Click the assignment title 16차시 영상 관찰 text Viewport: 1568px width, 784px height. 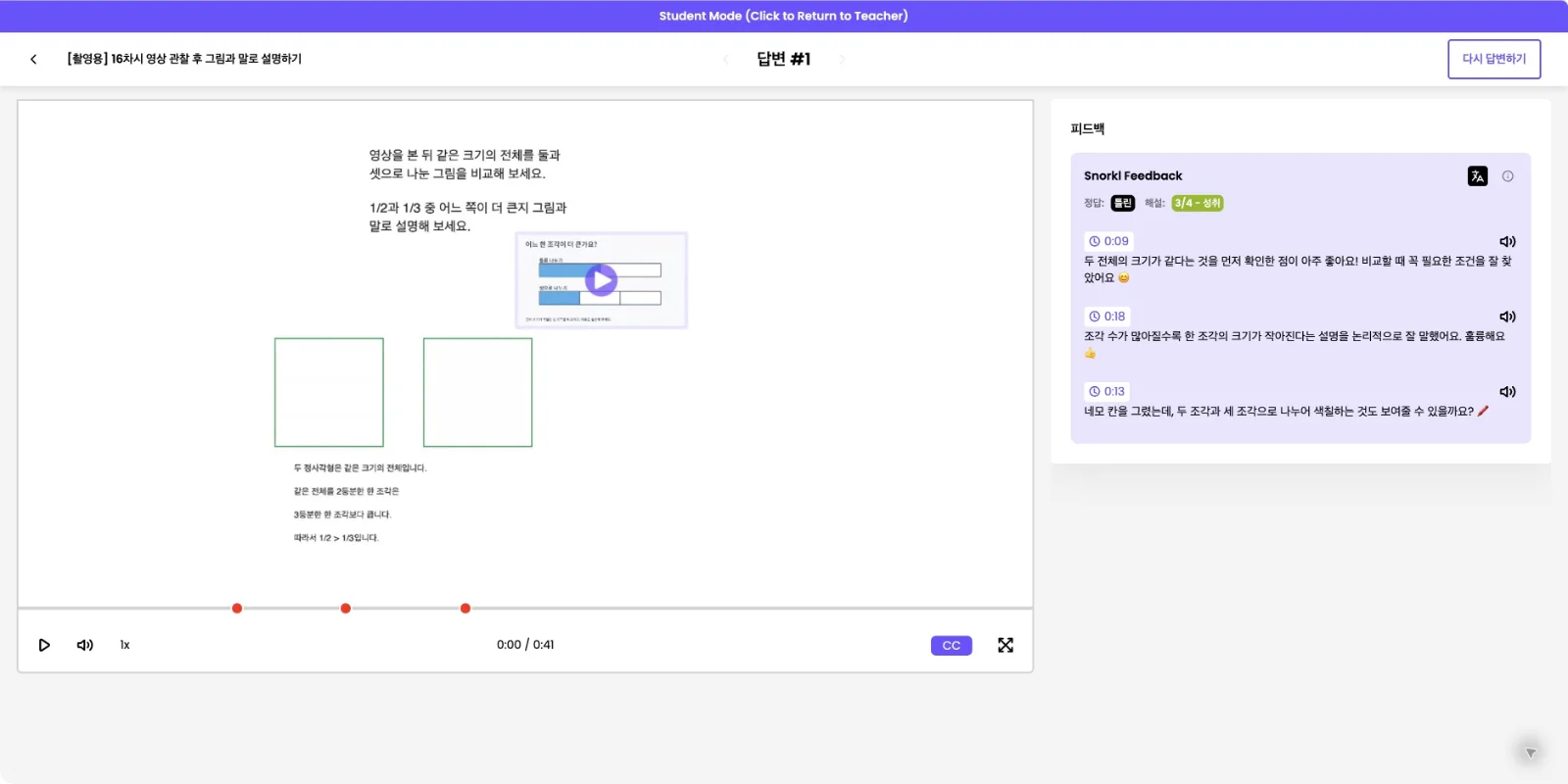tap(184, 59)
